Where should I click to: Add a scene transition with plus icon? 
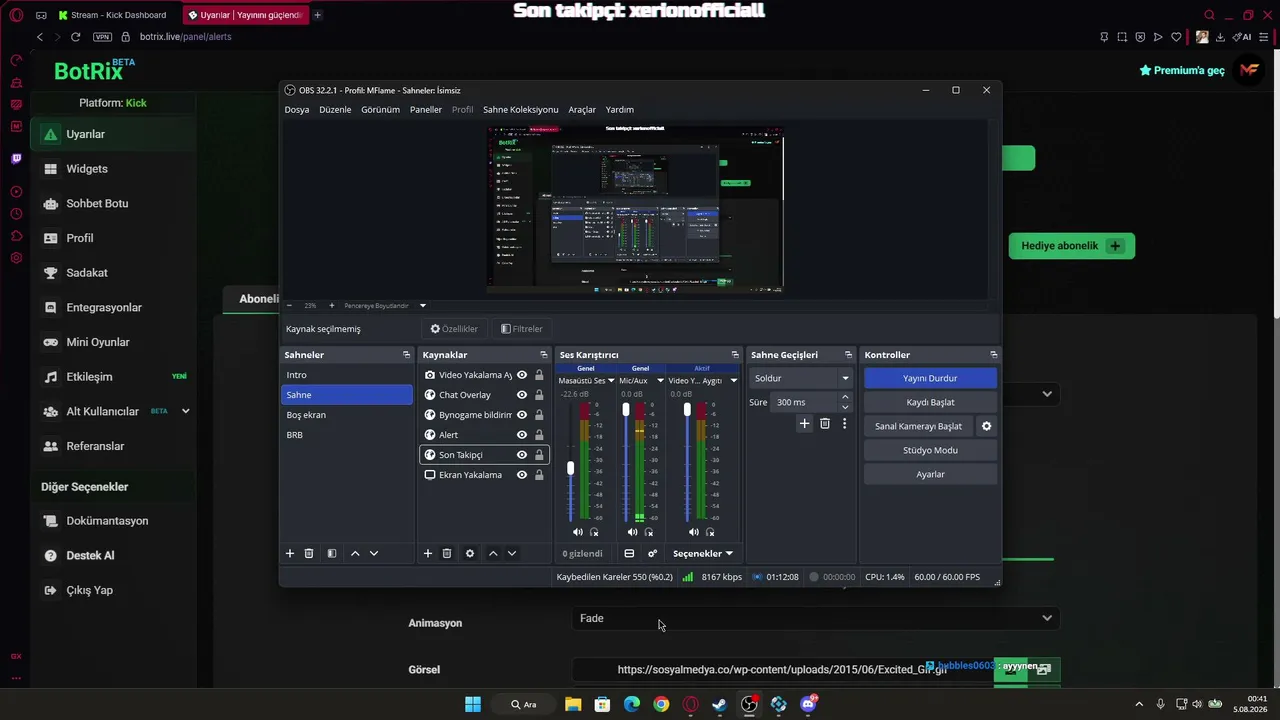[x=804, y=424]
